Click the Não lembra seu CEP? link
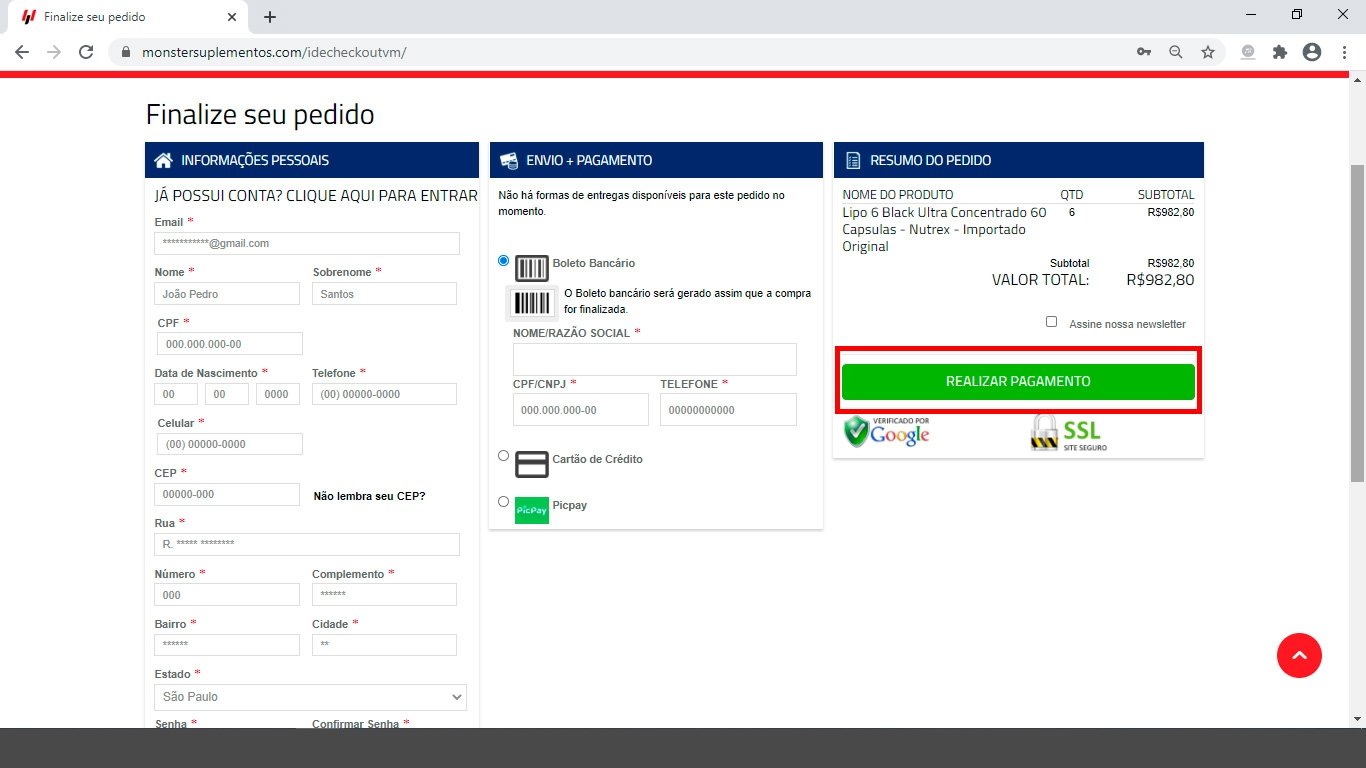The width and height of the screenshot is (1366, 768). point(370,496)
